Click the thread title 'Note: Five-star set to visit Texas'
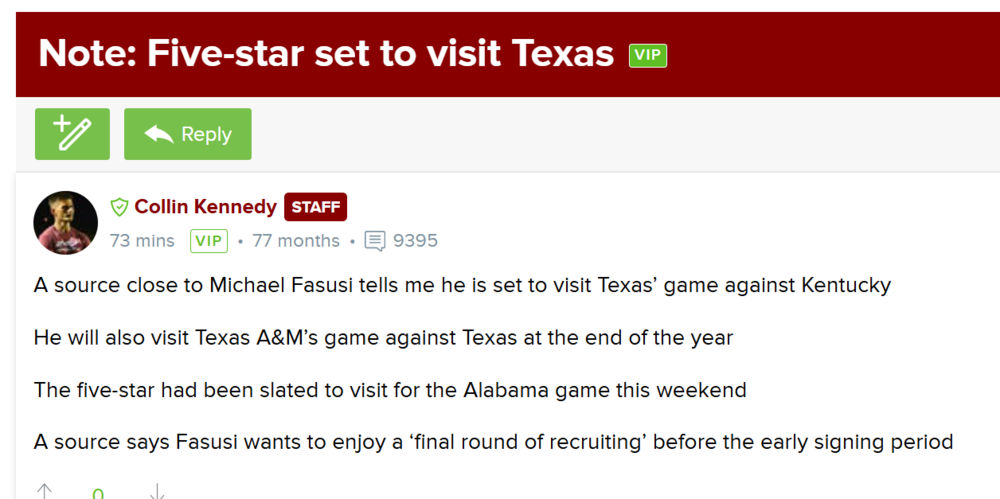Viewport: 1000px width, 499px height. pos(326,53)
